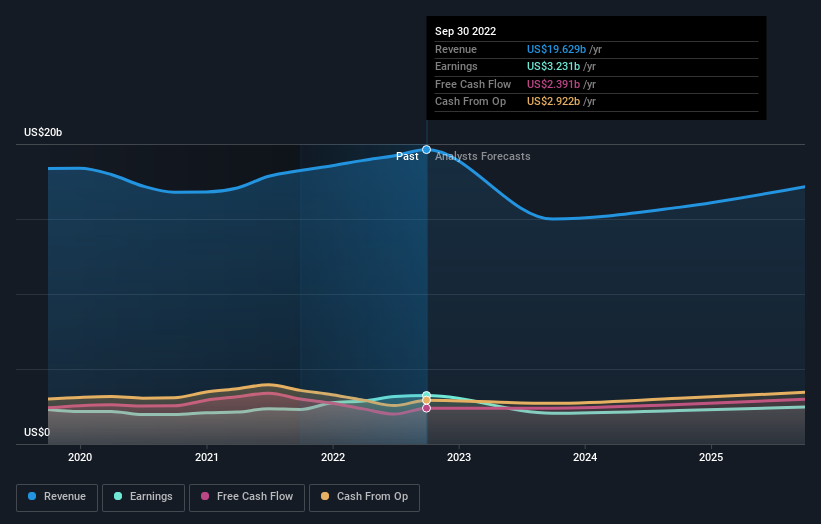Click the 2022 x-axis label
This screenshot has width=821, height=524.
pos(333,458)
